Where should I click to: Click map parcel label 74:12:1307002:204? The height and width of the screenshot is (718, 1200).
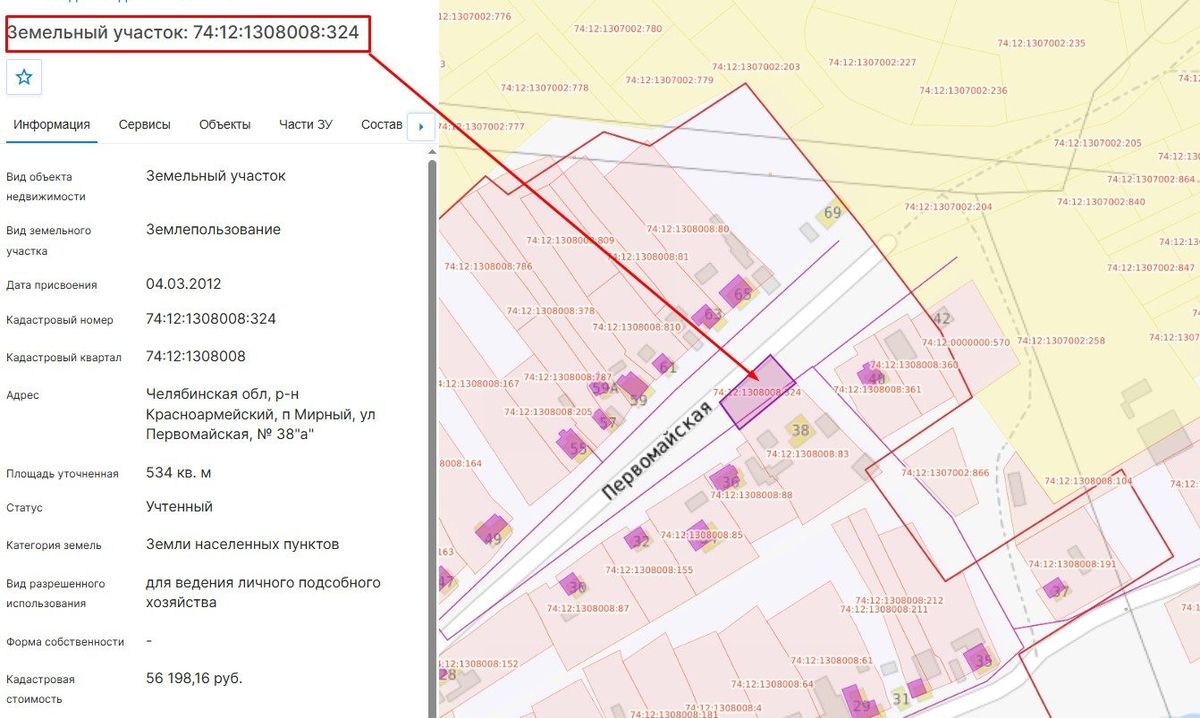point(948,207)
